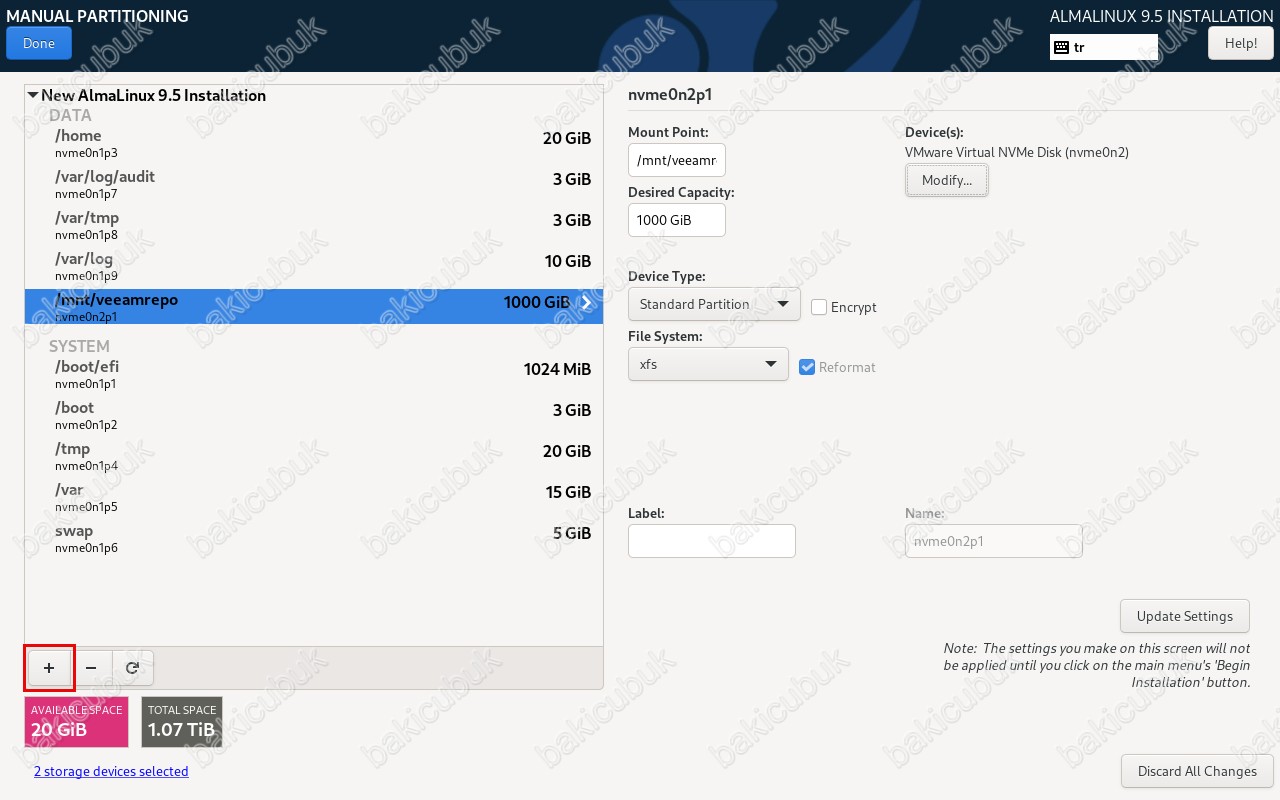Click the DATA section heading
The image size is (1280, 800).
[x=70, y=115]
